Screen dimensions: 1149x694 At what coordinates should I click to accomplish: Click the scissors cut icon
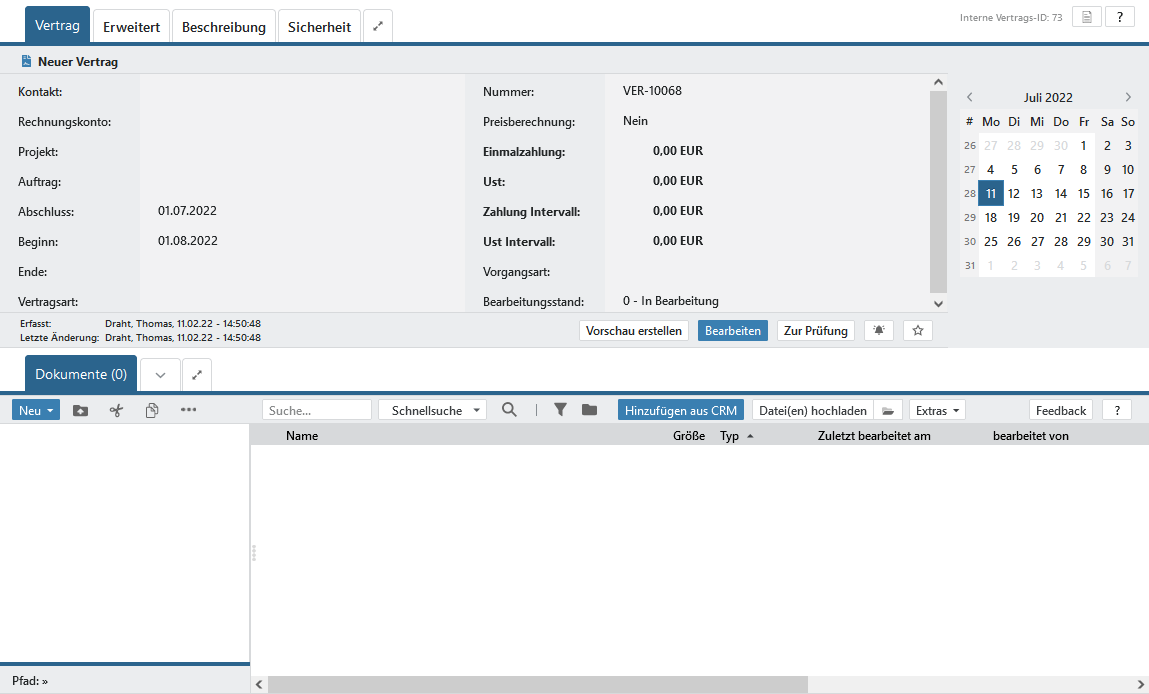116,410
